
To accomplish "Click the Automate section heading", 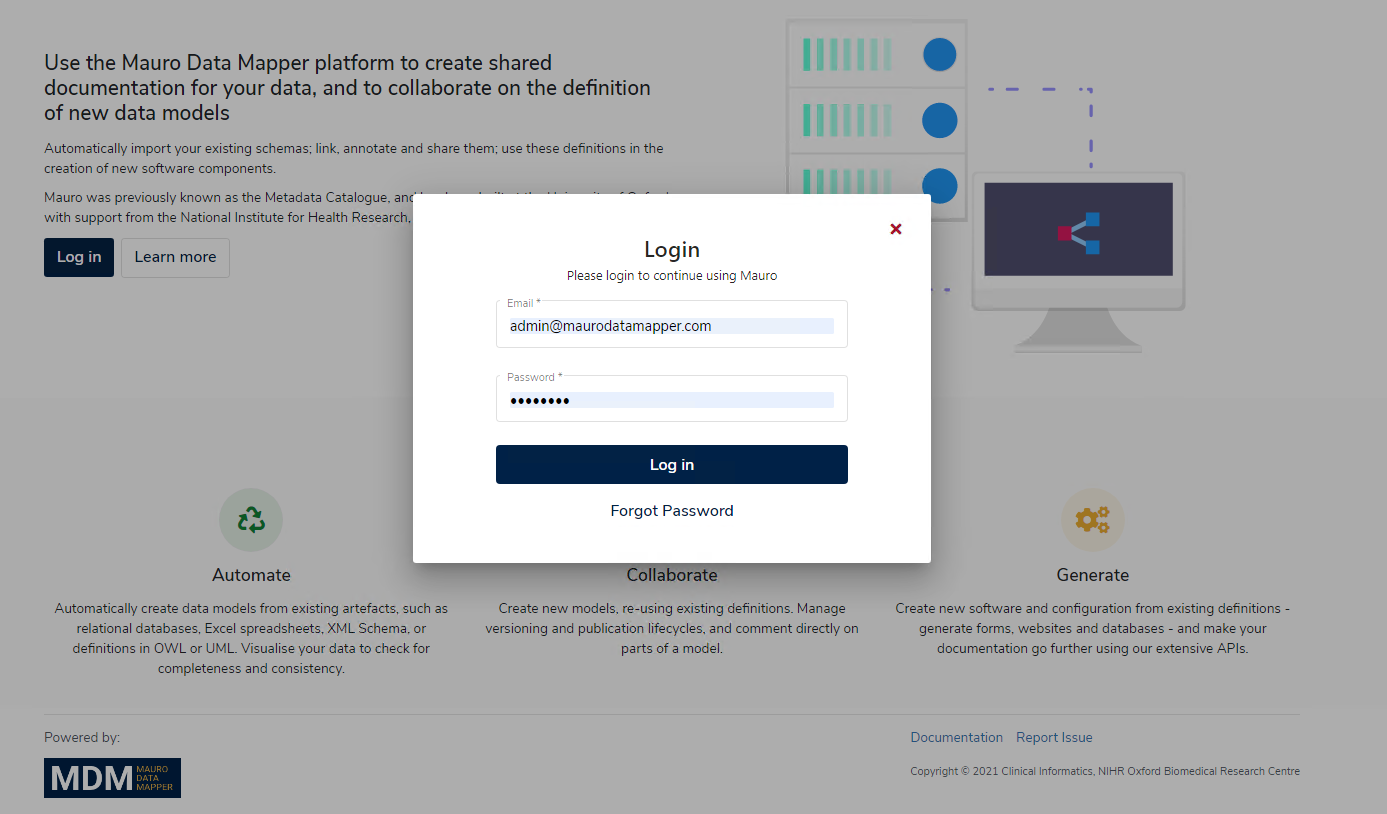I will [251, 574].
